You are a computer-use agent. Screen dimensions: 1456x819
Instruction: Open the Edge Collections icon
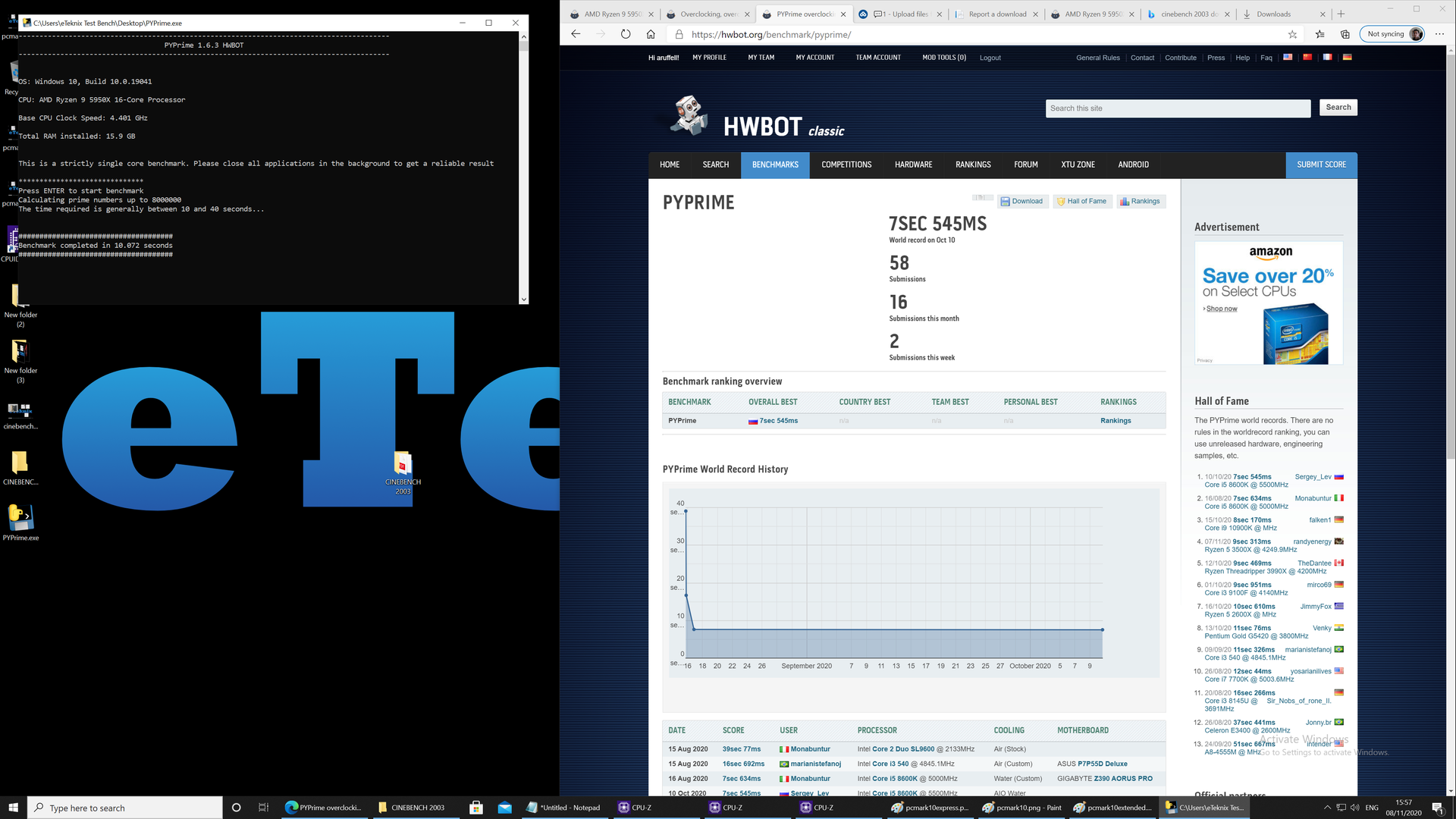(1345, 34)
